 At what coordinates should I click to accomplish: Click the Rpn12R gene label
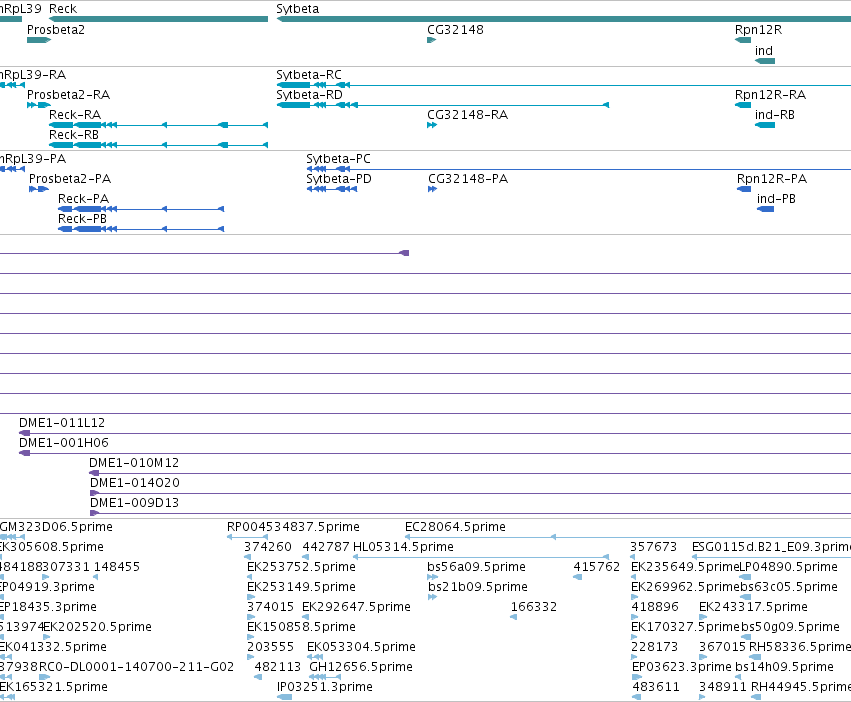pyautogui.click(x=758, y=29)
